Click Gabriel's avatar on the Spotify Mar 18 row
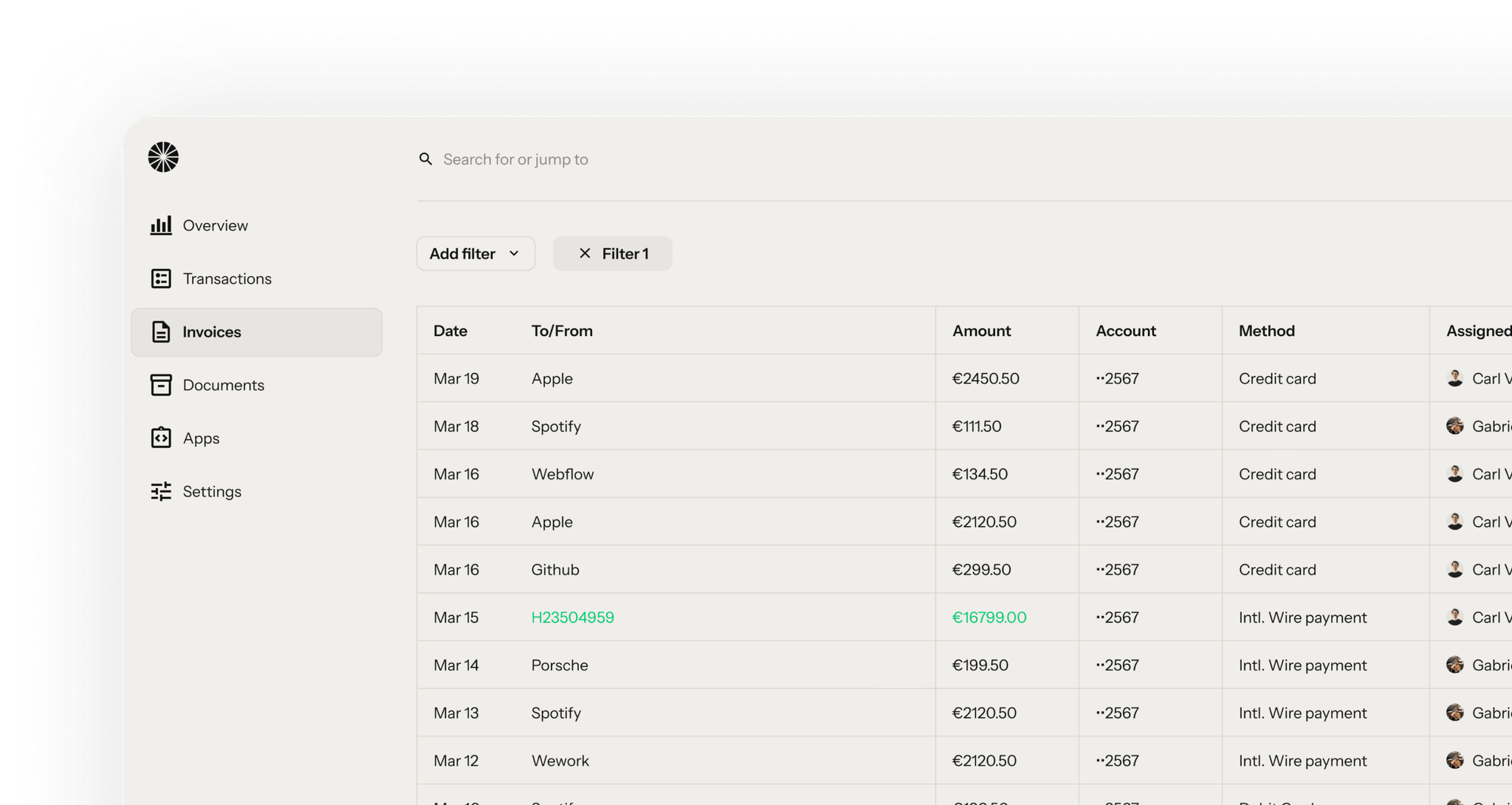 [1456, 426]
